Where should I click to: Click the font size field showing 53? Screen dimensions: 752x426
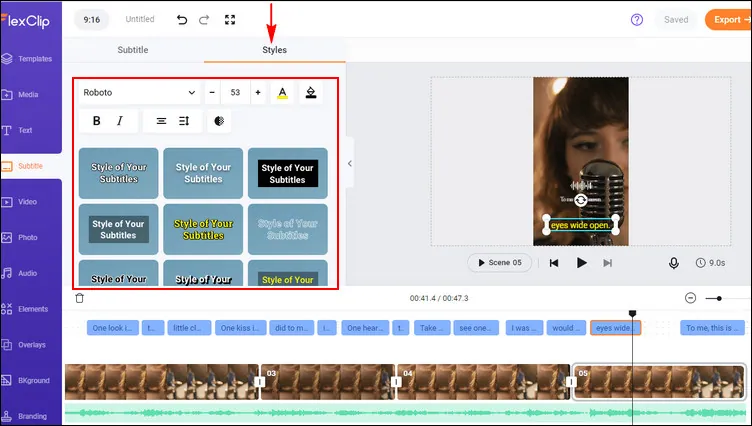pyautogui.click(x=235, y=93)
